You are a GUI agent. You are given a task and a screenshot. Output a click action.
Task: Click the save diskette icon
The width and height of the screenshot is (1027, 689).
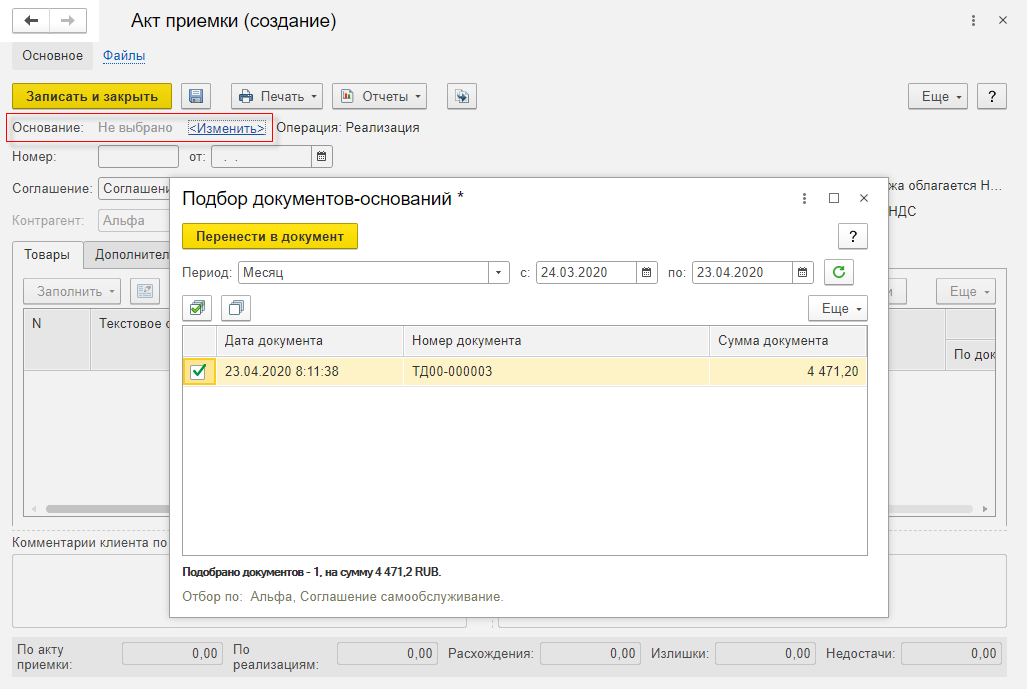coord(196,96)
